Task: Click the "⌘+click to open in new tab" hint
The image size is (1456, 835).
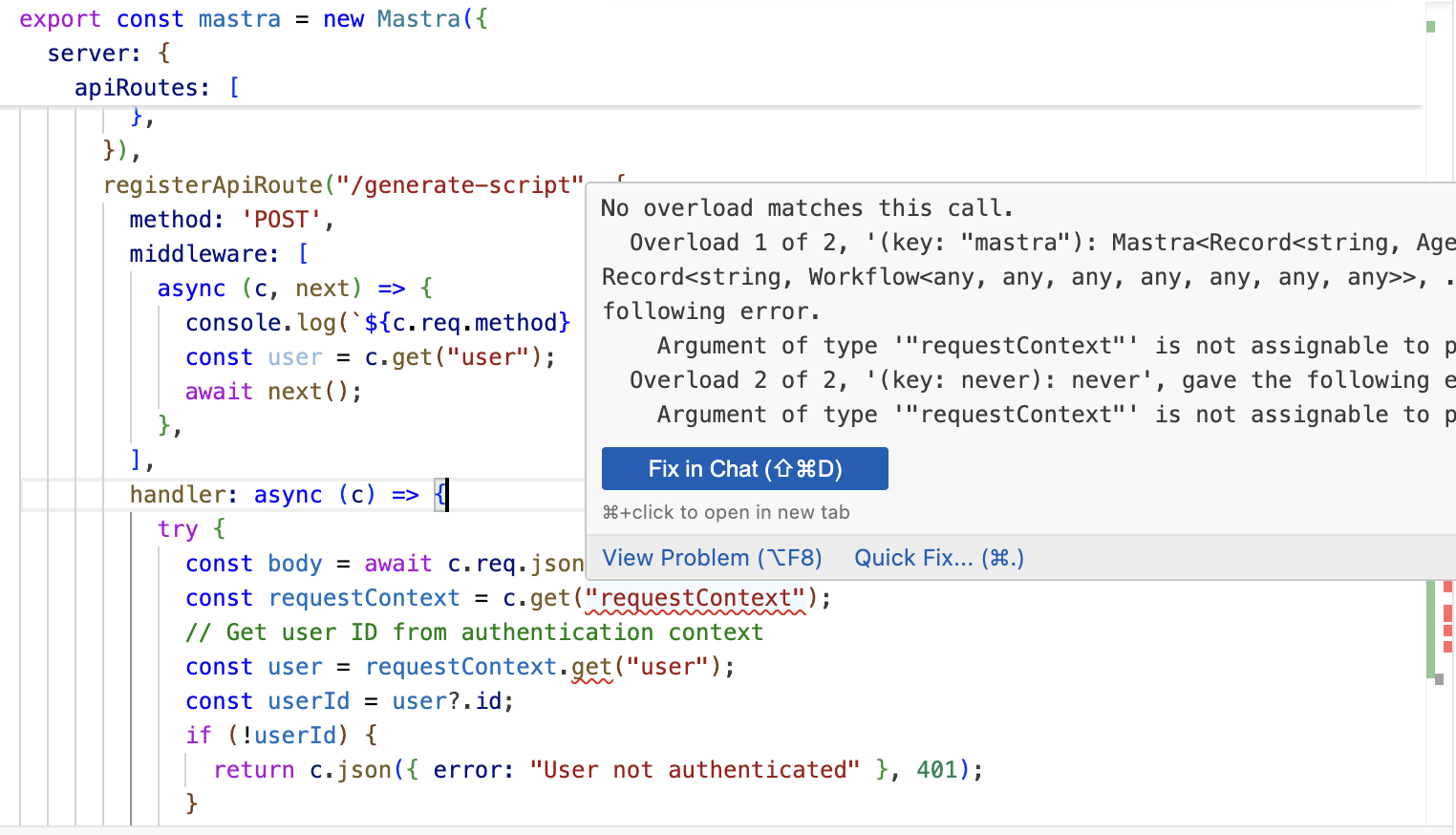Action: tap(726, 512)
